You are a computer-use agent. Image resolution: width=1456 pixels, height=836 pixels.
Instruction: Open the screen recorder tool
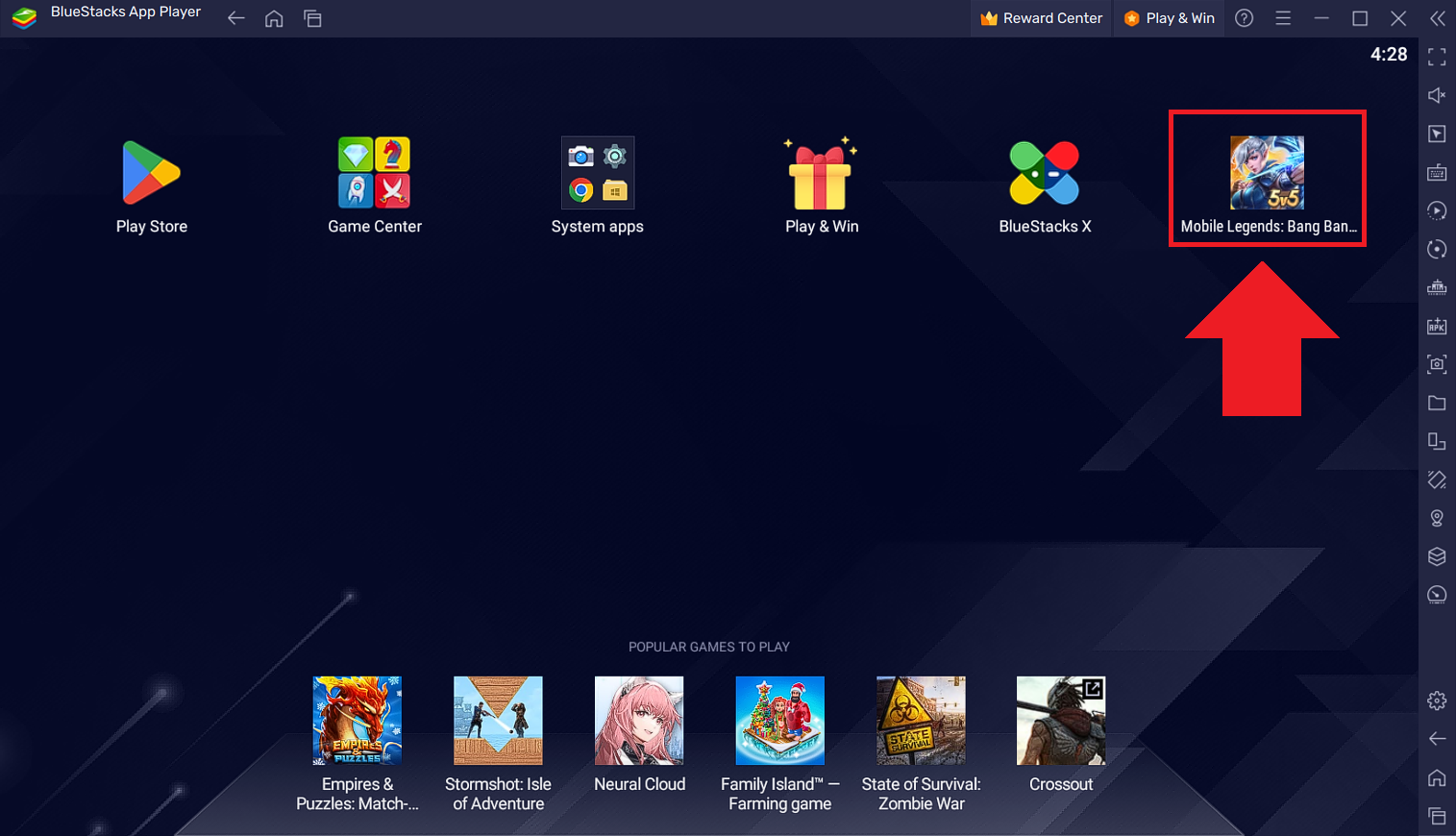[x=1437, y=210]
